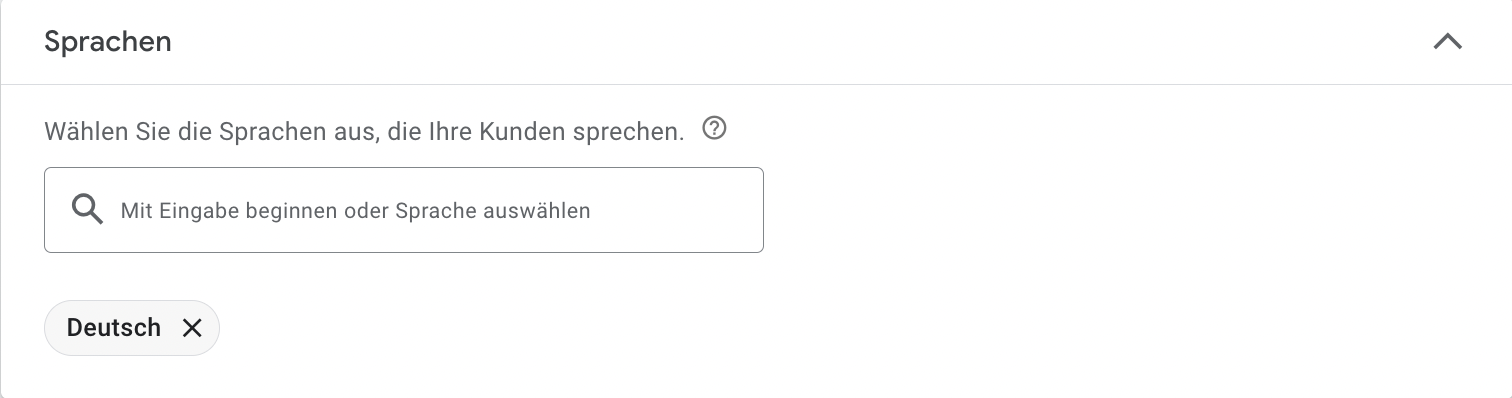Click 'Mit Eingabe beginnen oder Sprache auswählen' placeholder
Viewport: 1512px width, 398px height.
tap(356, 211)
